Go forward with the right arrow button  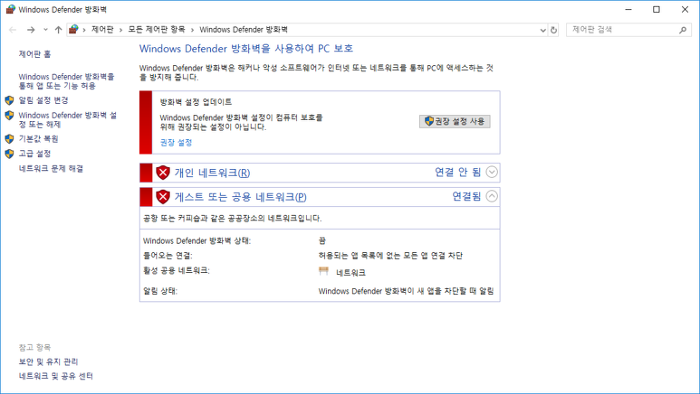click(x=31, y=30)
